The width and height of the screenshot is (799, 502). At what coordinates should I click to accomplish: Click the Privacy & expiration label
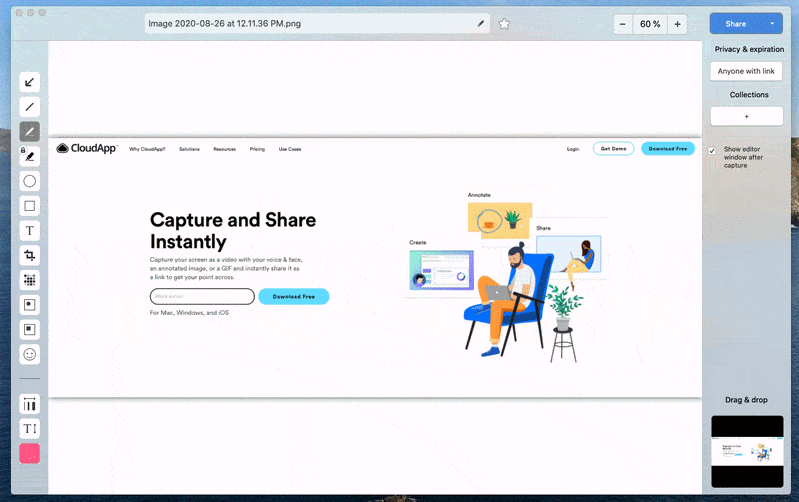point(749,49)
